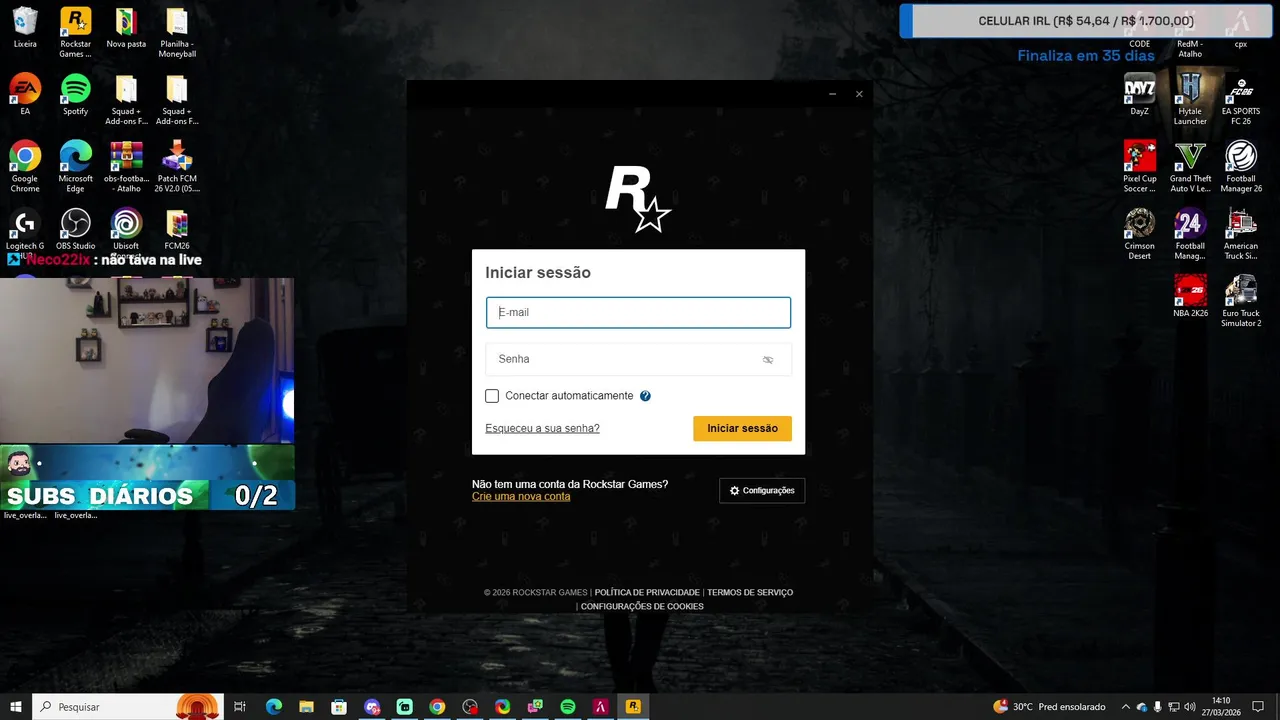Open the Termos de Serviço link
Image resolution: width=1280 pixels, height=720 pixels.
(750, 593)
